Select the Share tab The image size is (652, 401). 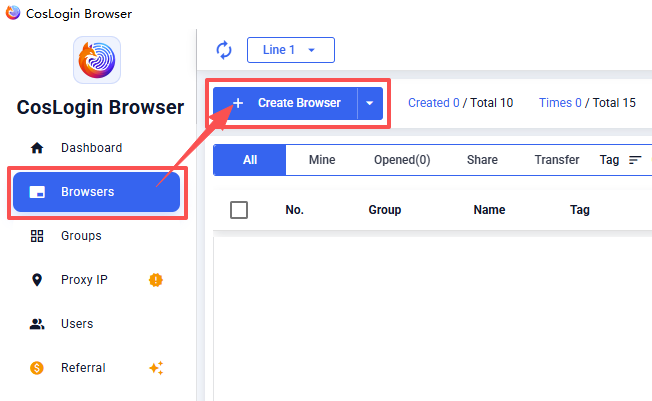pyautogui.click(x=482, y=160)
